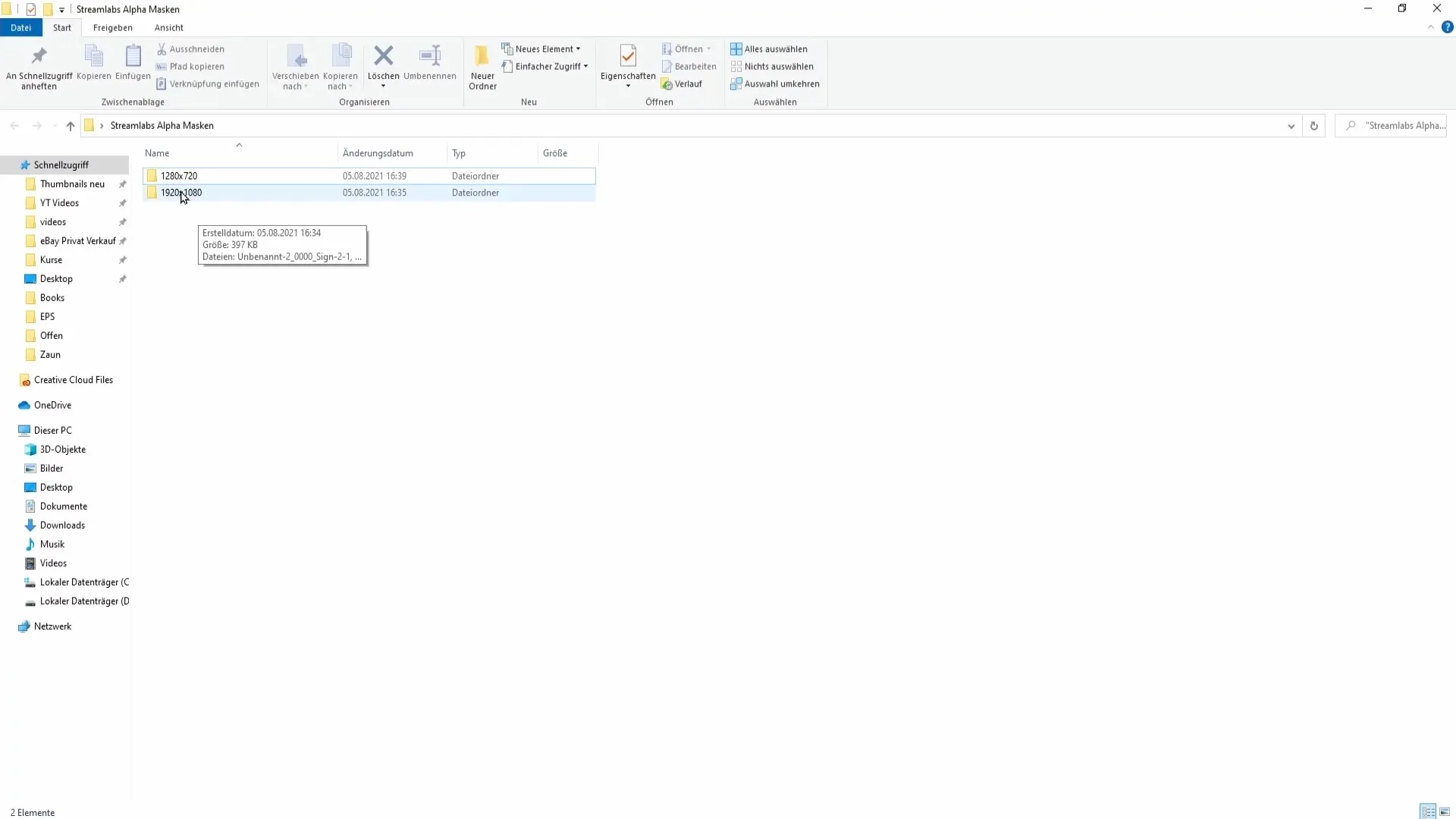
Task: Click Pfad kopieren command
Action: point(190,66)
